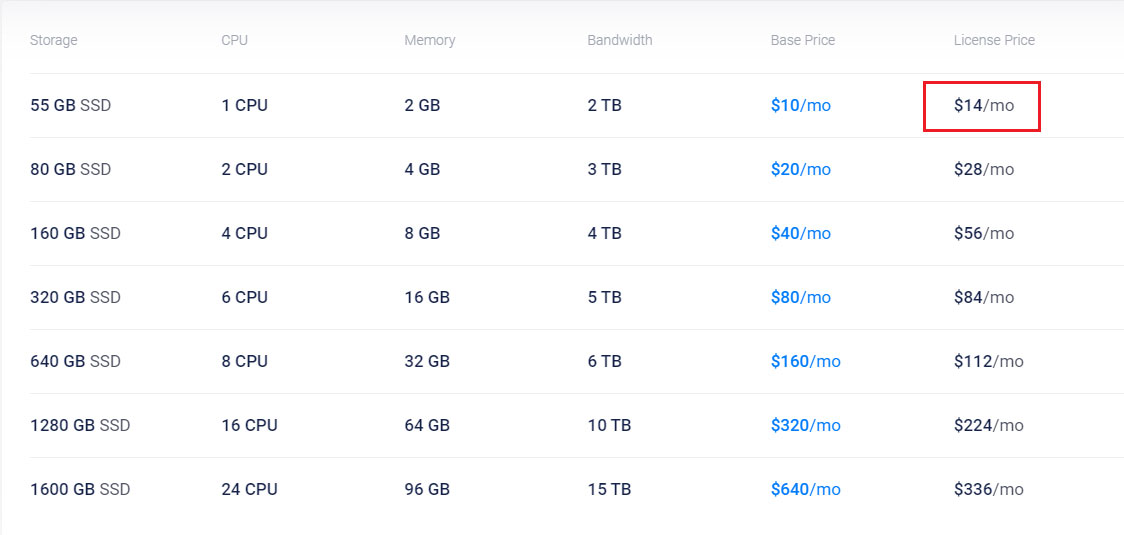
Task: Open the $80/mo base price link
Action: coord(801,297)
